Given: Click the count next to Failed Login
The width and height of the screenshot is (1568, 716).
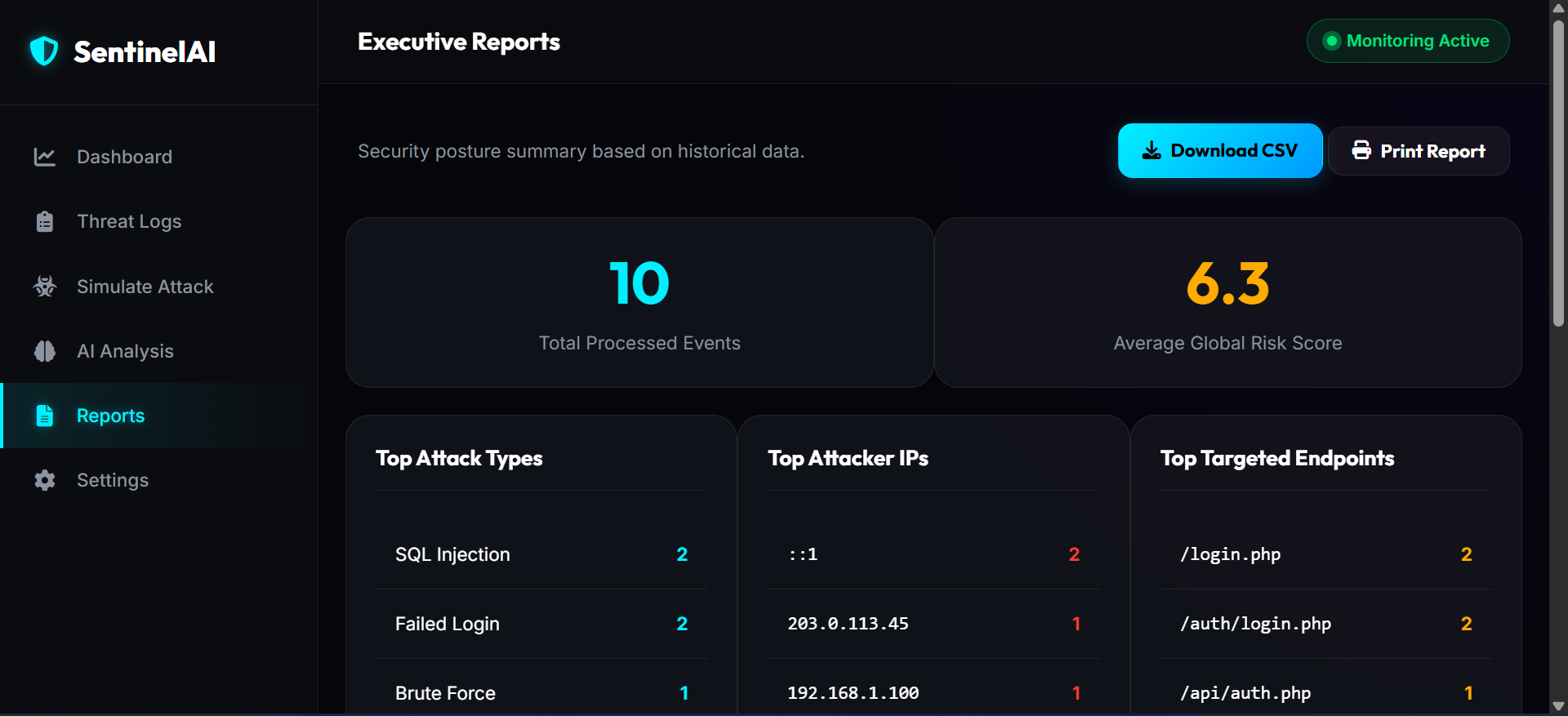Looking at the screenshot, I should 682,624.
